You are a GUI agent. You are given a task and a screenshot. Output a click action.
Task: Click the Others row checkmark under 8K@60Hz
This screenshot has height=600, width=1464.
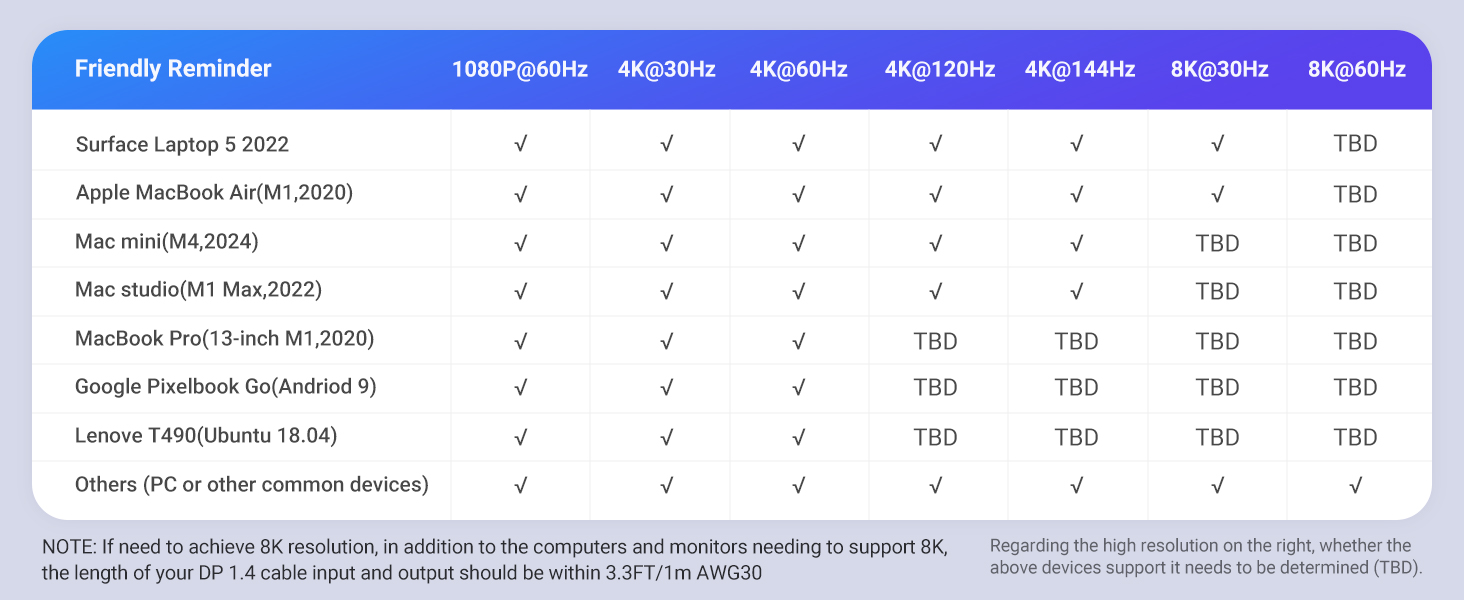tap(1355, 486)
